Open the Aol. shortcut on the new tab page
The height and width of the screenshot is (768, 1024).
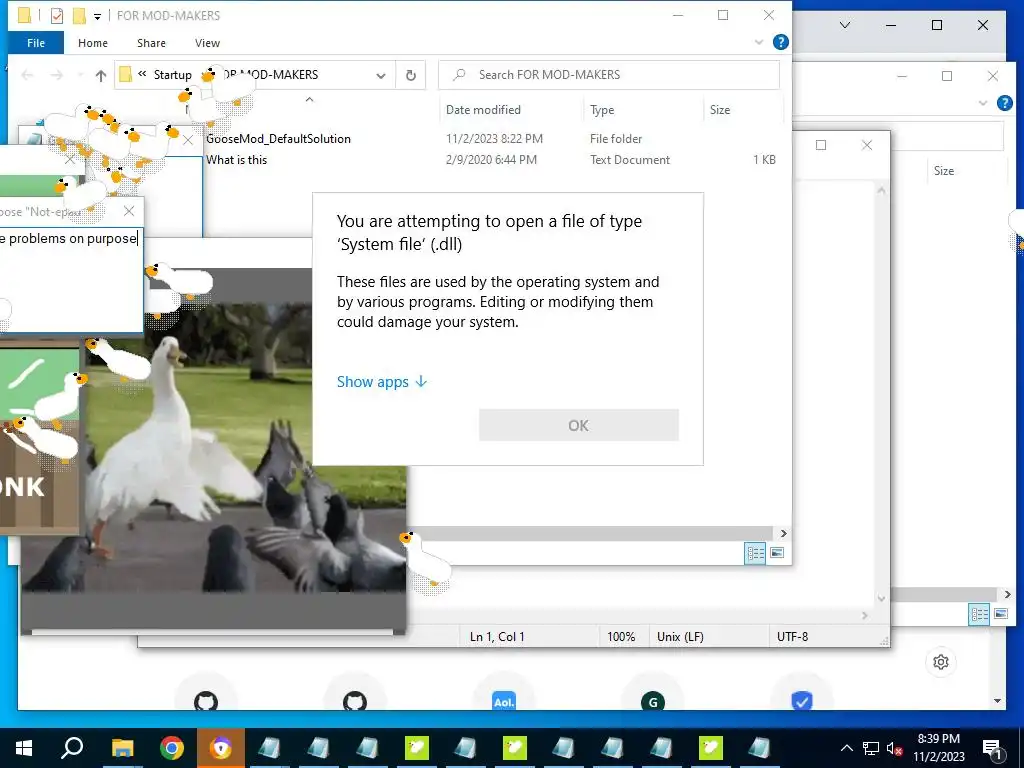(x=504, y=701)
